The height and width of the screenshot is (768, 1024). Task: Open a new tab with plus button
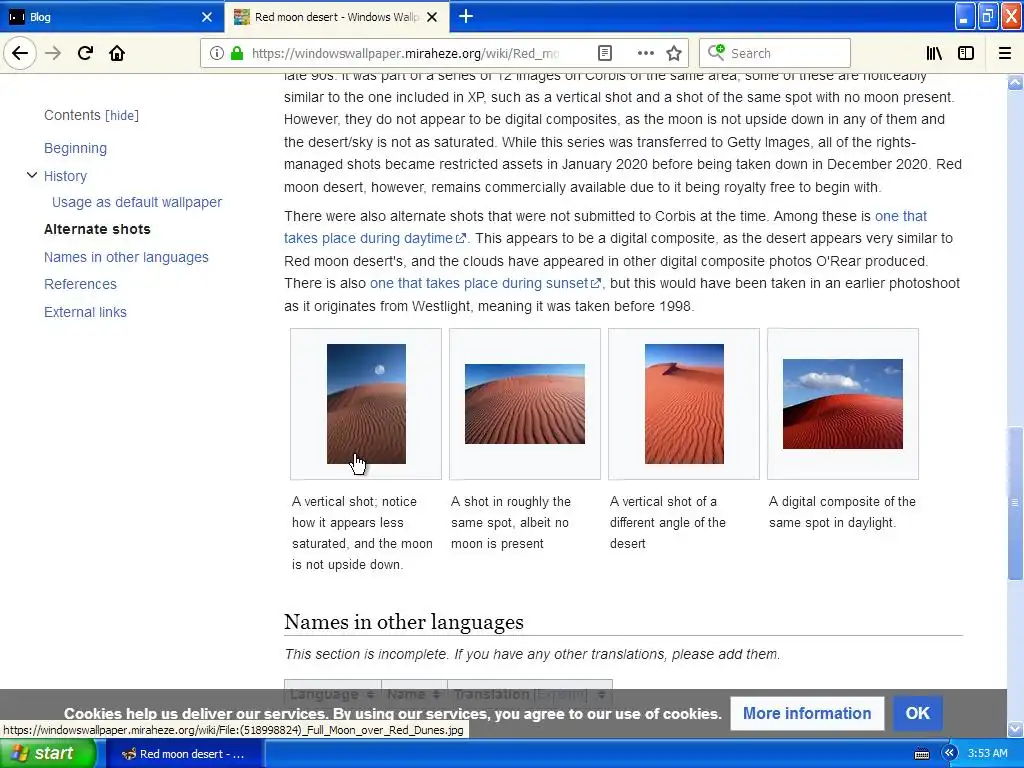pyautogui.click(x=466, y=16)
